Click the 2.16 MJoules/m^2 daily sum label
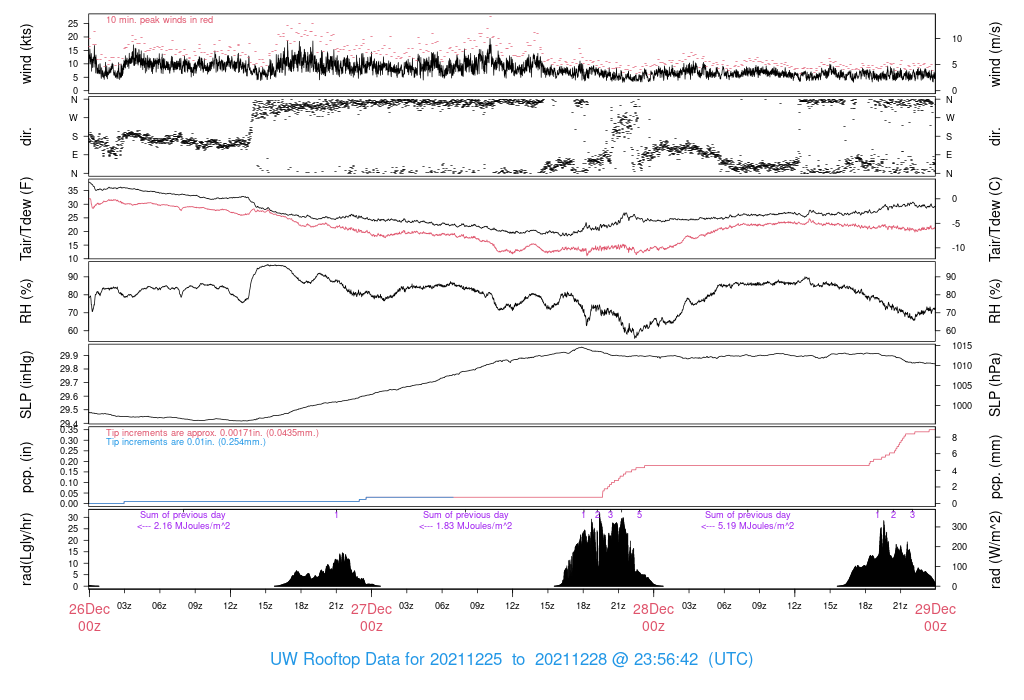This screenshot has width=1024, height=700. pyautogui.click(x=184, y=525)
